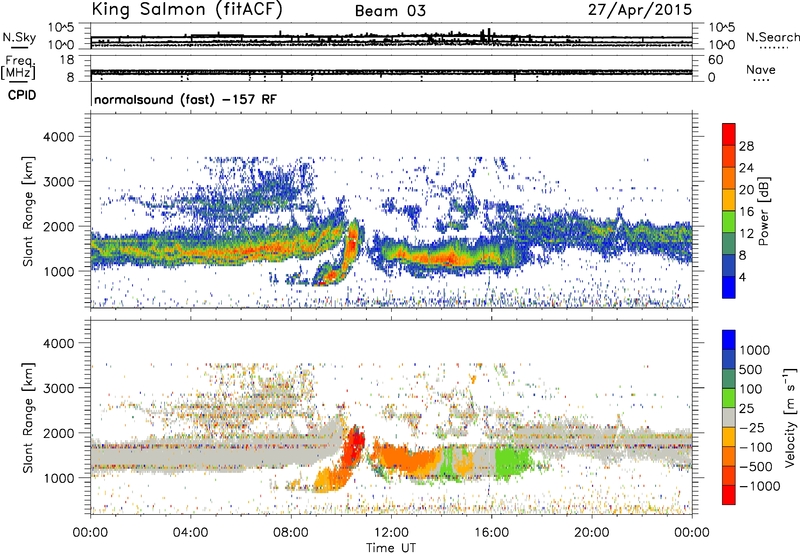Click red velocity patch near 10:30 UT
800x554 pixels.
355,445
